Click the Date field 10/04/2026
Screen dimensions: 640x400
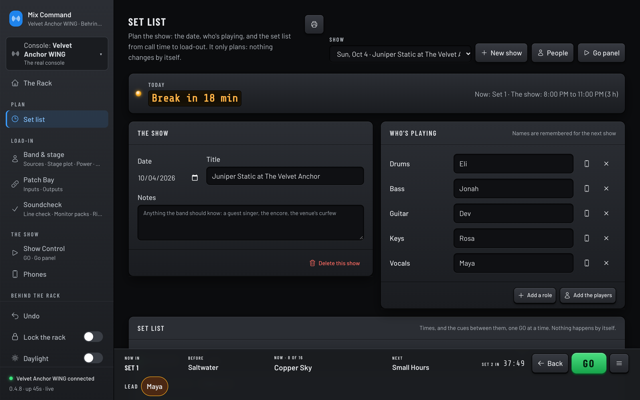coord(168,178)
